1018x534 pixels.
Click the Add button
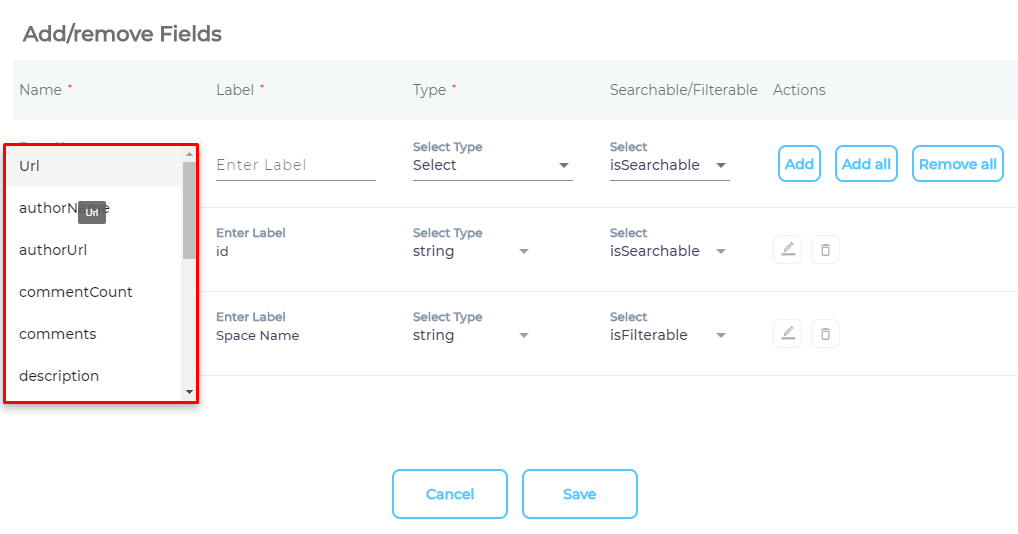pos(799,164)
